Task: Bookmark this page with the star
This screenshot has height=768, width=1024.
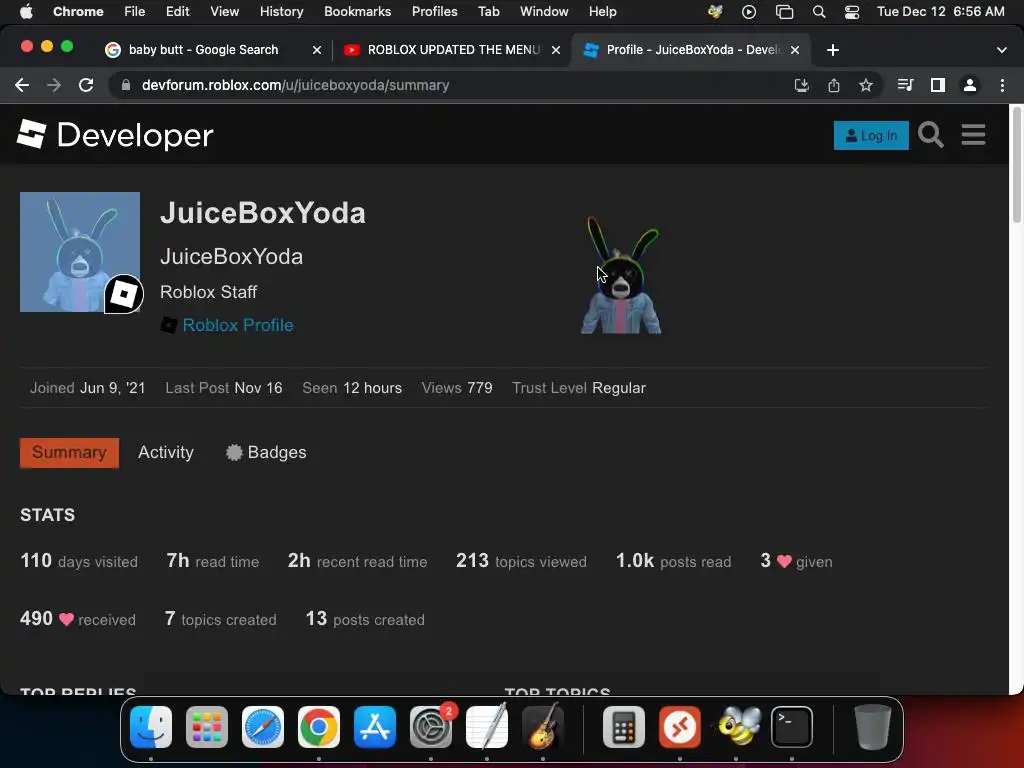Action: [866, 85]
